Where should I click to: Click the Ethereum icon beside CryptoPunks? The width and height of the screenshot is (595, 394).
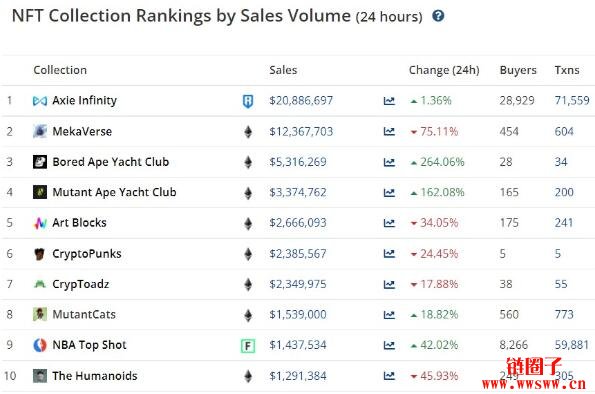pos(248,254)
